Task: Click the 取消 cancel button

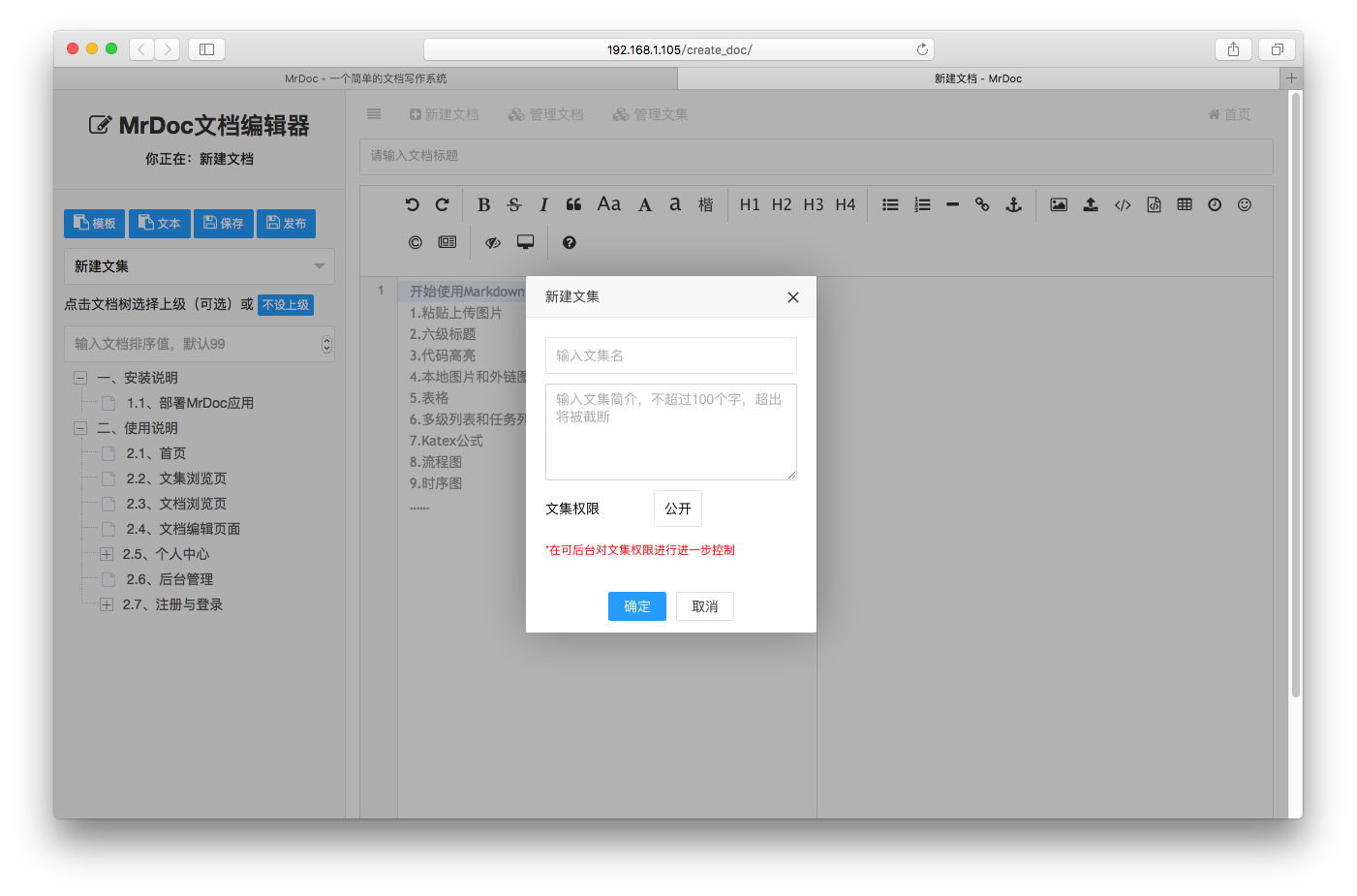Action: (704, 606)
